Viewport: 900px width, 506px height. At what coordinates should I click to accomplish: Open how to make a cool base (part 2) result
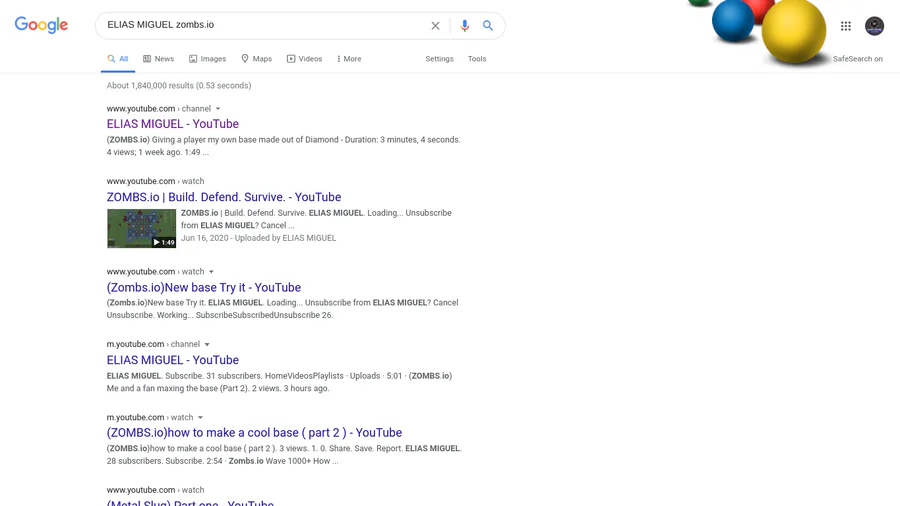[x=254, y=433]
